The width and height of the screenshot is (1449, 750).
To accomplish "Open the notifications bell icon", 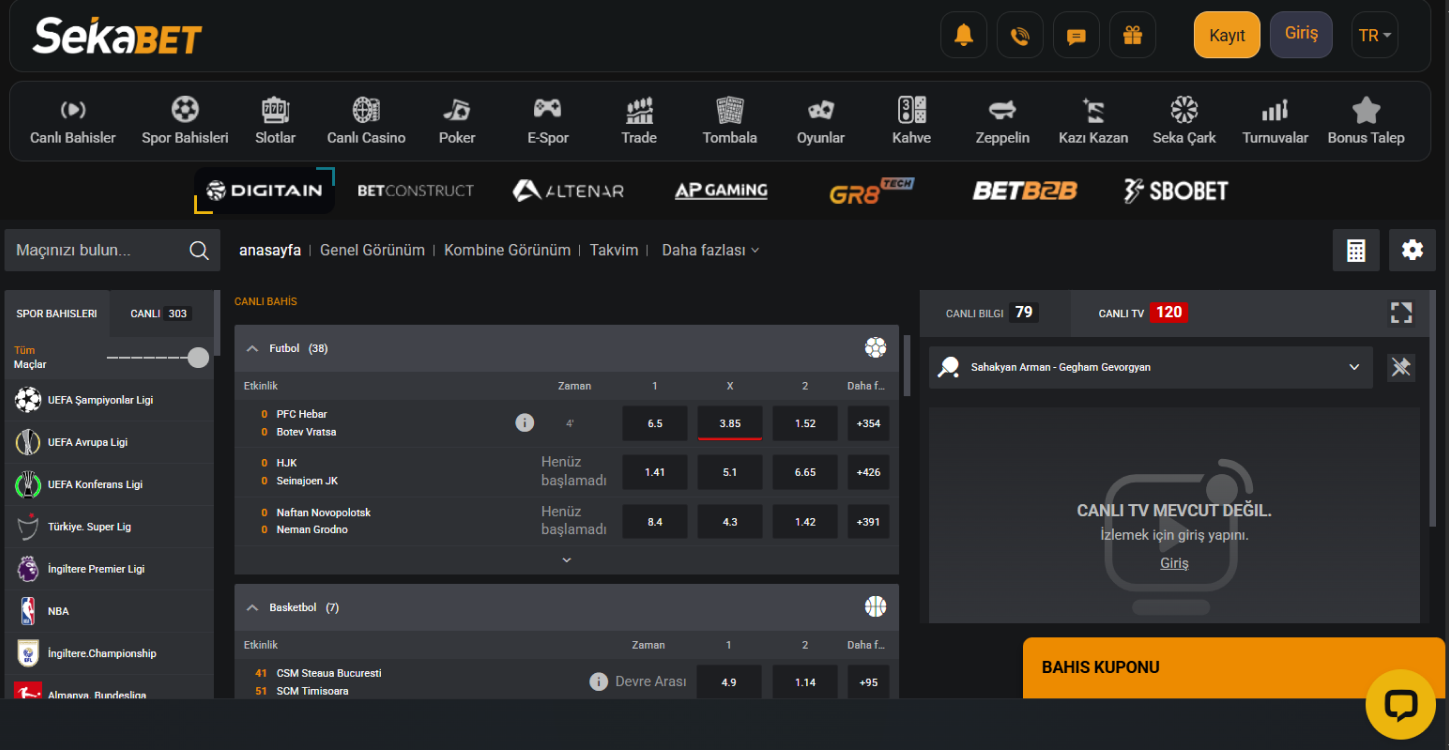I will click(x=963, y=35).
